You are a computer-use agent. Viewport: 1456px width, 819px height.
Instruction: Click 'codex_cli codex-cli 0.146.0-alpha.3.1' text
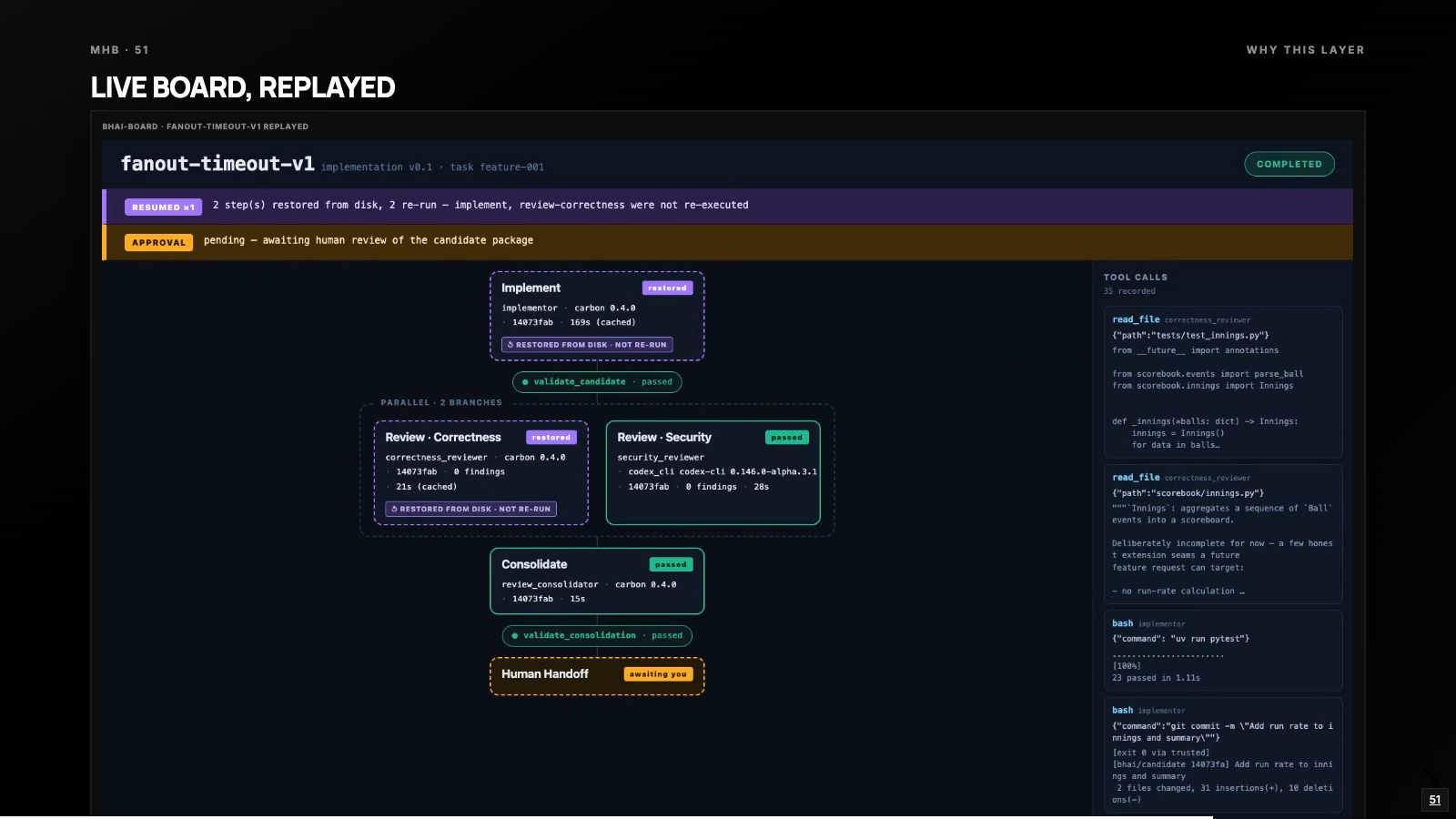click(x=723, y=472)
